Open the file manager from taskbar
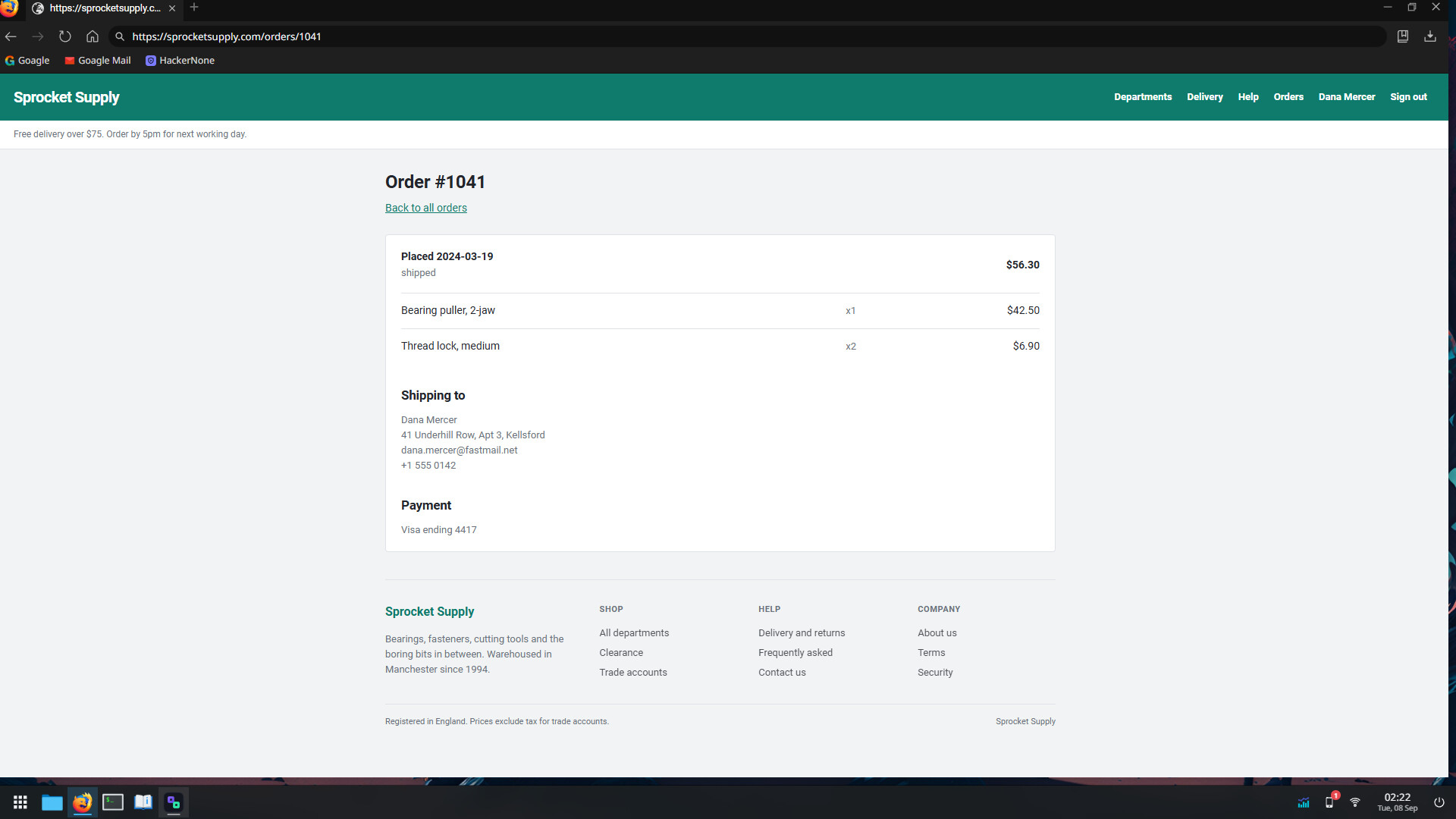The width and height of the screenshot is (1456, 819). tap(52, 802)
